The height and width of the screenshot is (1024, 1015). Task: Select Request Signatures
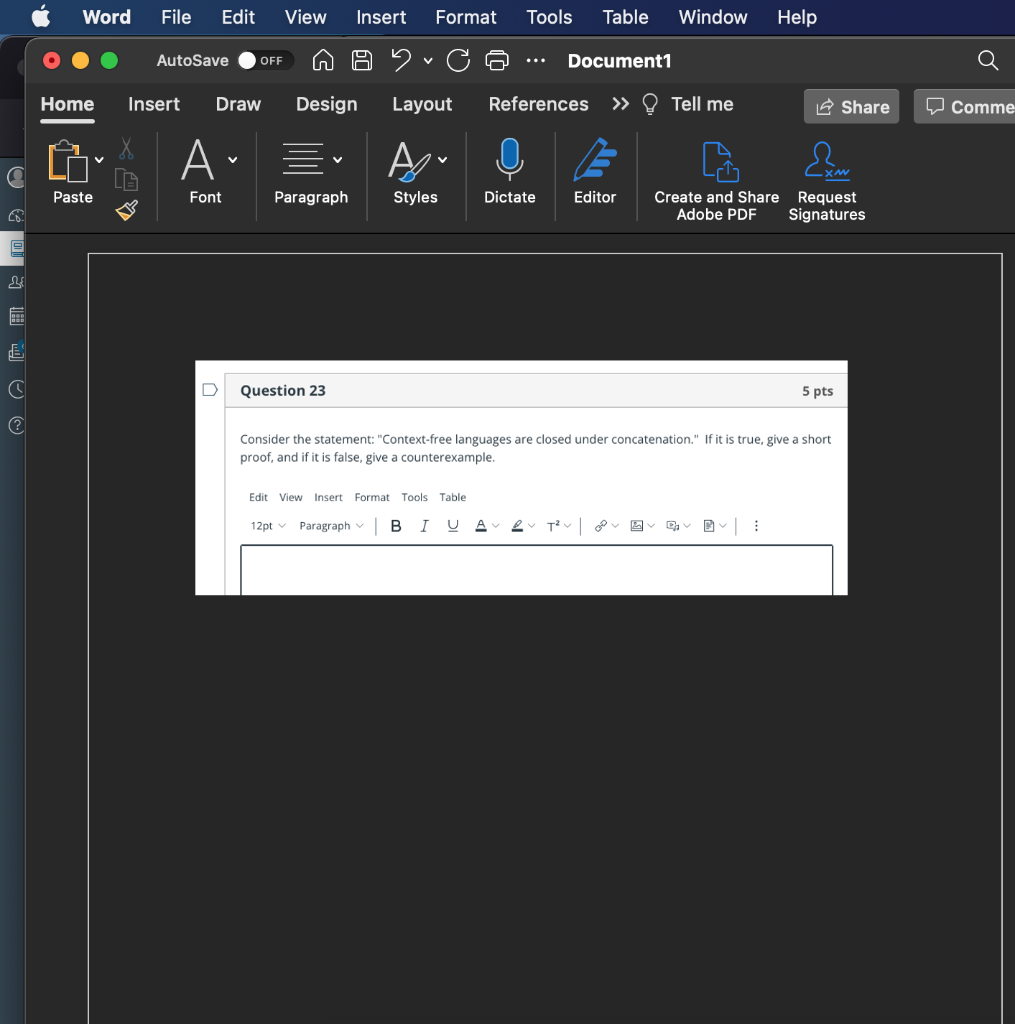pyautogui.click(x=826, y=180)
